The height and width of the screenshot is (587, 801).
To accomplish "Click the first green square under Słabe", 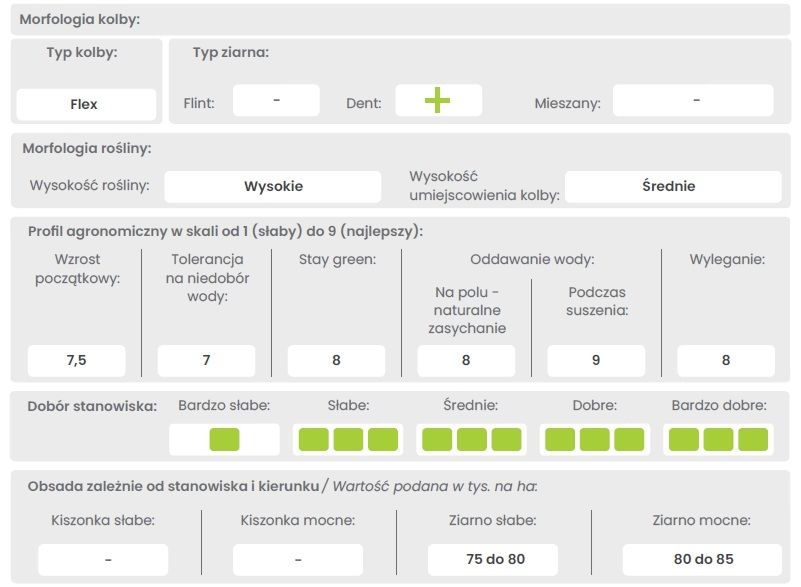I will (x=314, y=439).
